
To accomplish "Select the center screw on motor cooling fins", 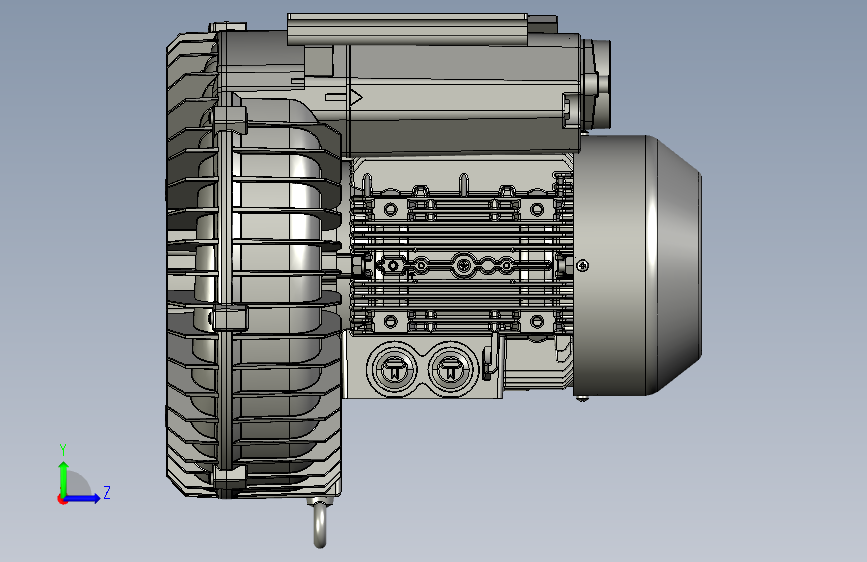I will [463, 266].
